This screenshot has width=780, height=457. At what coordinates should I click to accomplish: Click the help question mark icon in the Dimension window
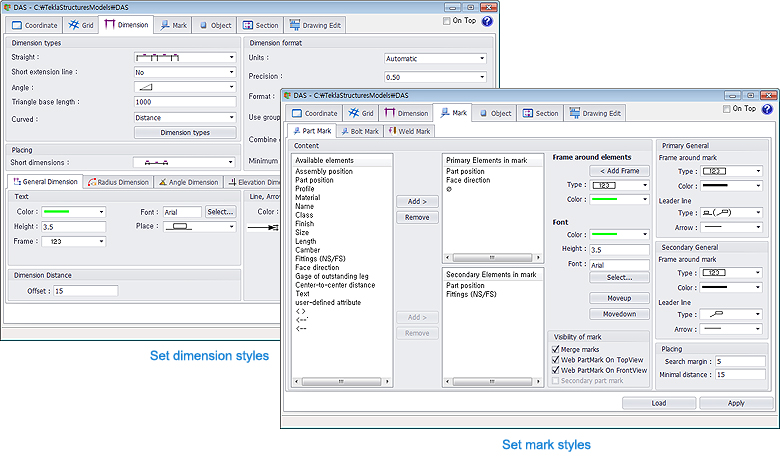pos(487,21)
